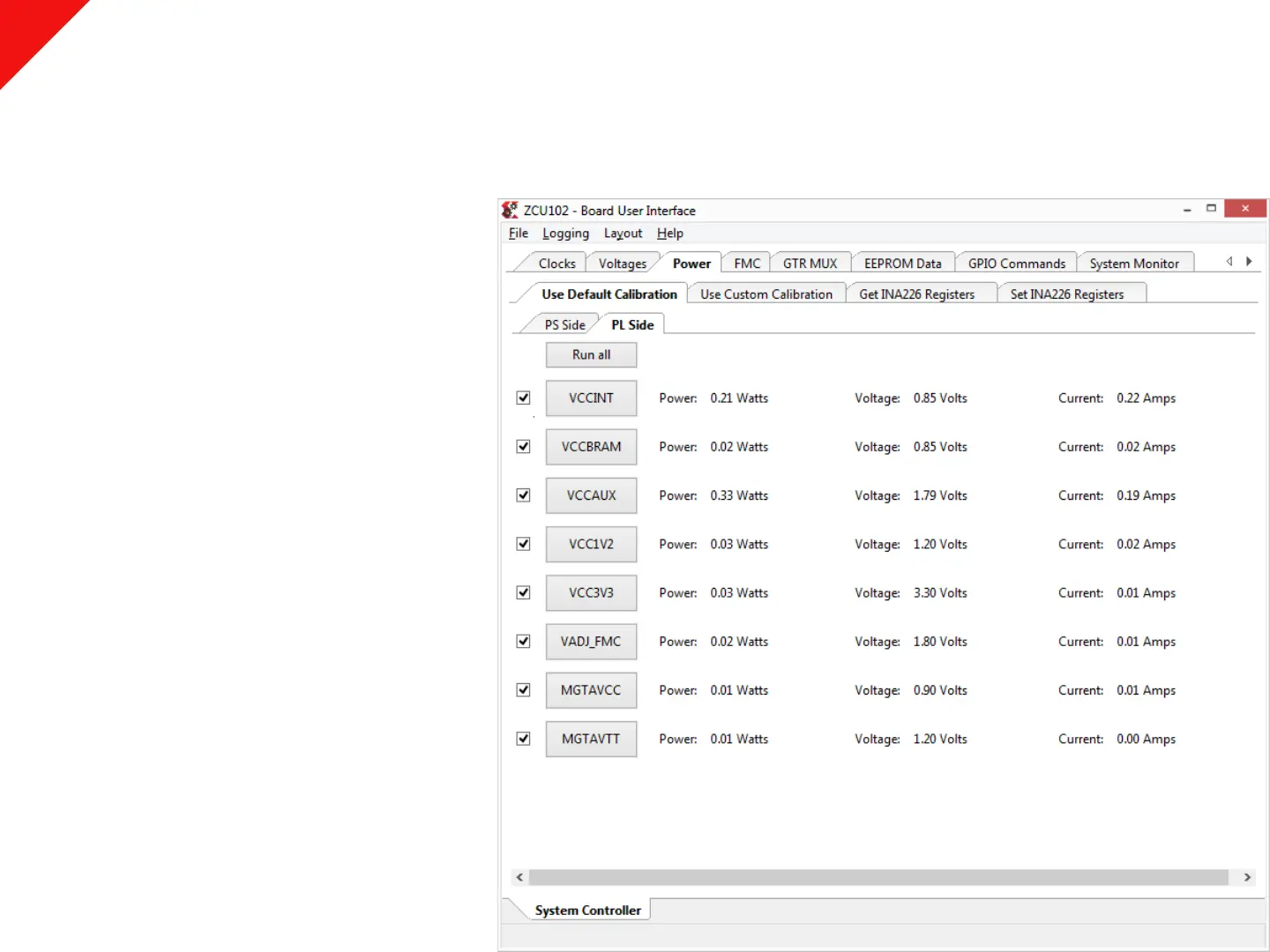Image resolution: width=1270 pixels, height=952 pixels.
Task: Switch to the FMC tab
Action: [x=747, y=264]
